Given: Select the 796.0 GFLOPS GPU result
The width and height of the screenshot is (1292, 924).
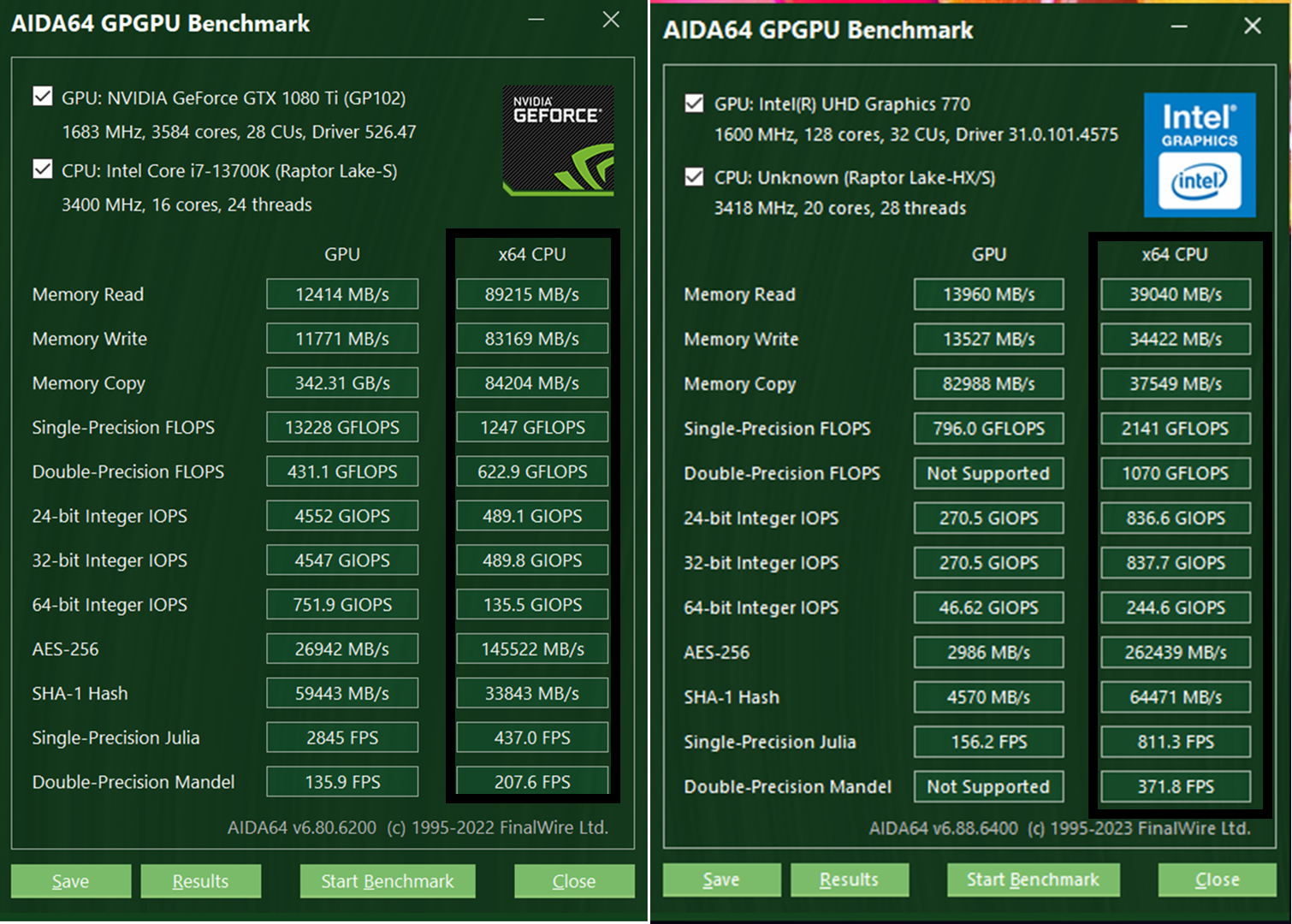Looking at the screenshot, I should pyautogui.click(x=989, y=429).
